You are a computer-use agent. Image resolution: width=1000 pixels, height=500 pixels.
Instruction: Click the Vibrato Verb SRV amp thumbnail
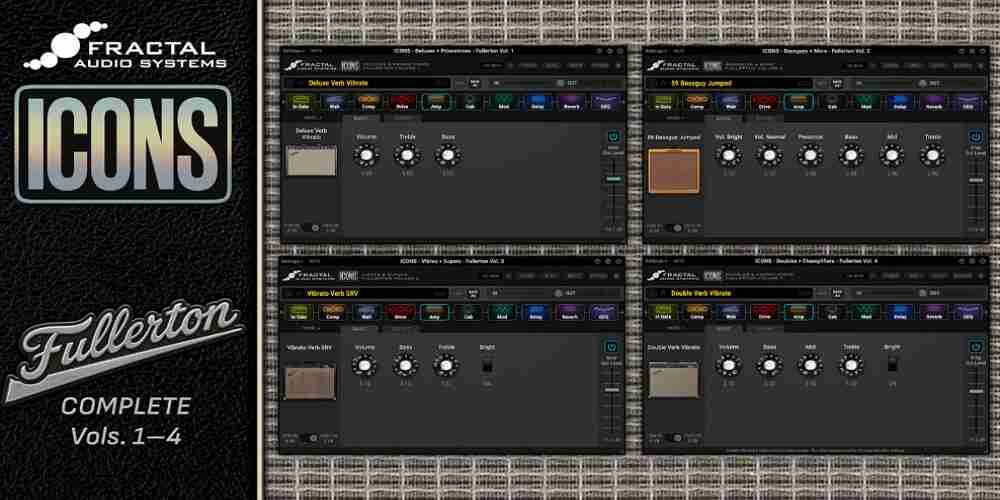click(x=305, y=380)
